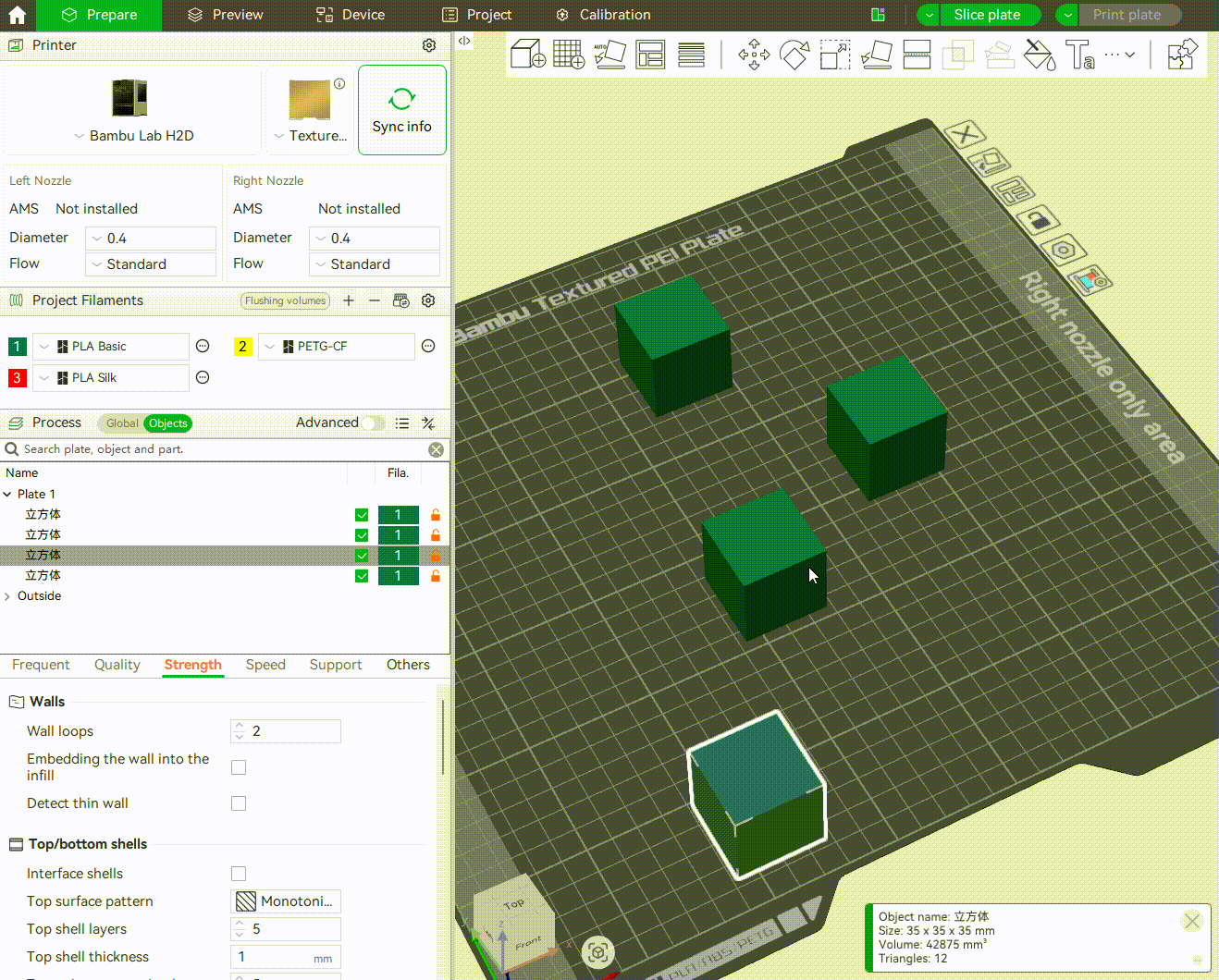Image resolution: width=1219 pixels, height=980 pixels.
Task: Click filament 3 red color swatch
Action: click(x=17, y=378)
